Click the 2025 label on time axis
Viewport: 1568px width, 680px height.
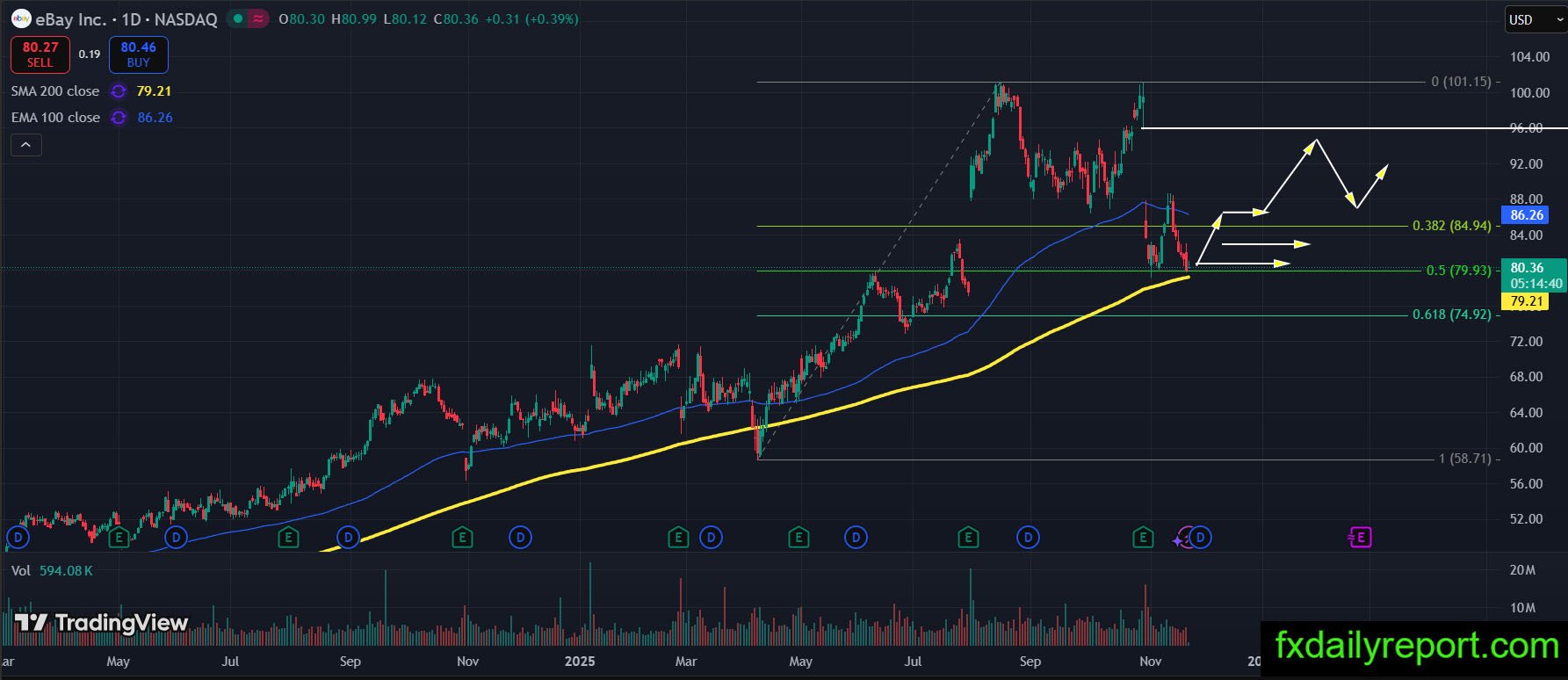pos(580,662)
